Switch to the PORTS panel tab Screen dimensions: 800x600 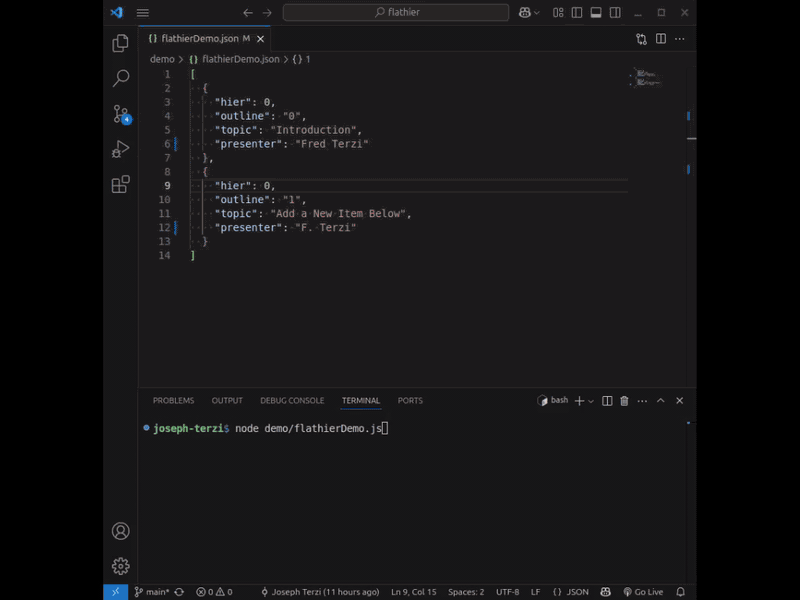point(410,401)
